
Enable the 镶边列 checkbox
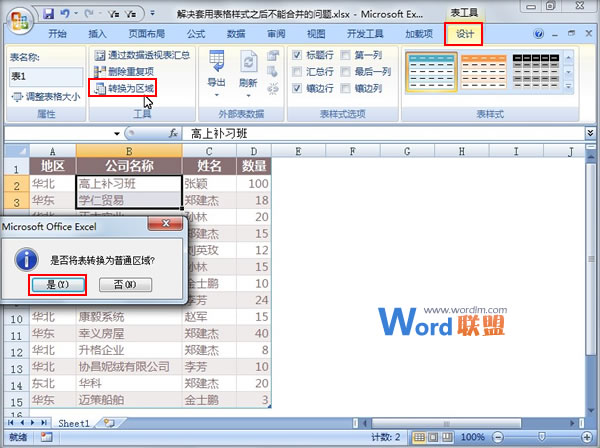345,88
